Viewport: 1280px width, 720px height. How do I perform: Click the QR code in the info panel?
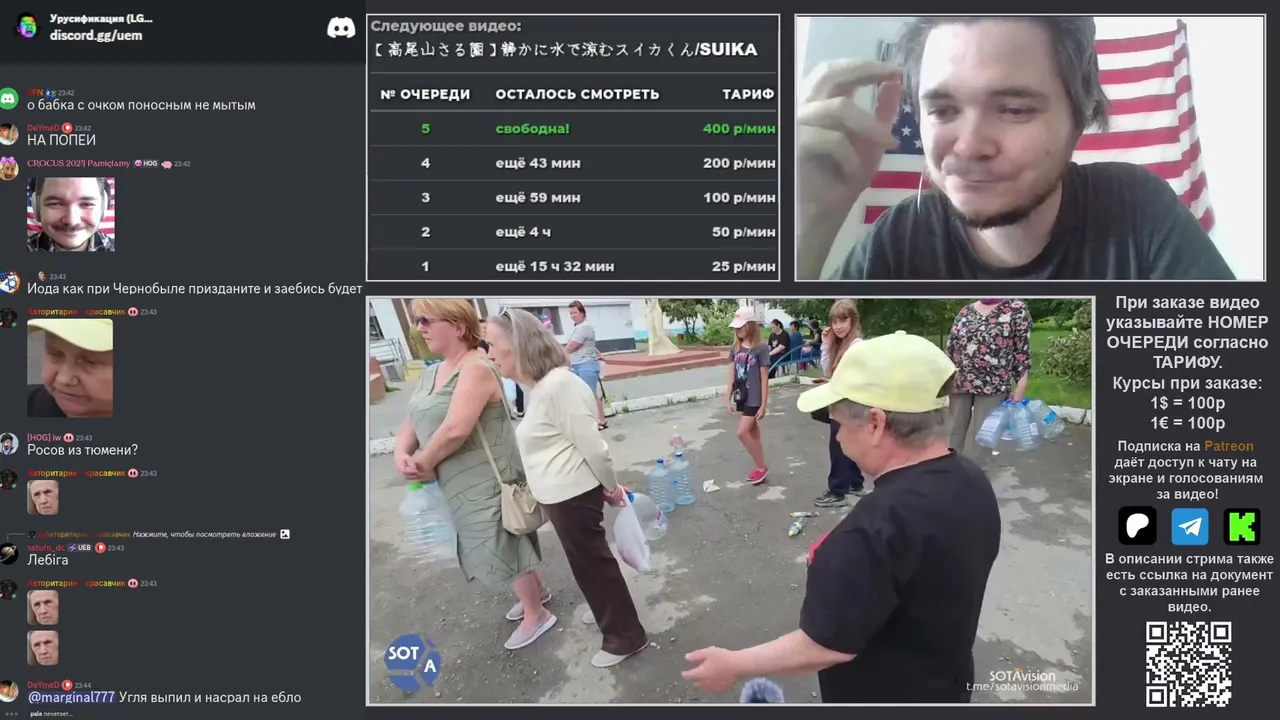pyautogui.click(x=1188, y=664)
